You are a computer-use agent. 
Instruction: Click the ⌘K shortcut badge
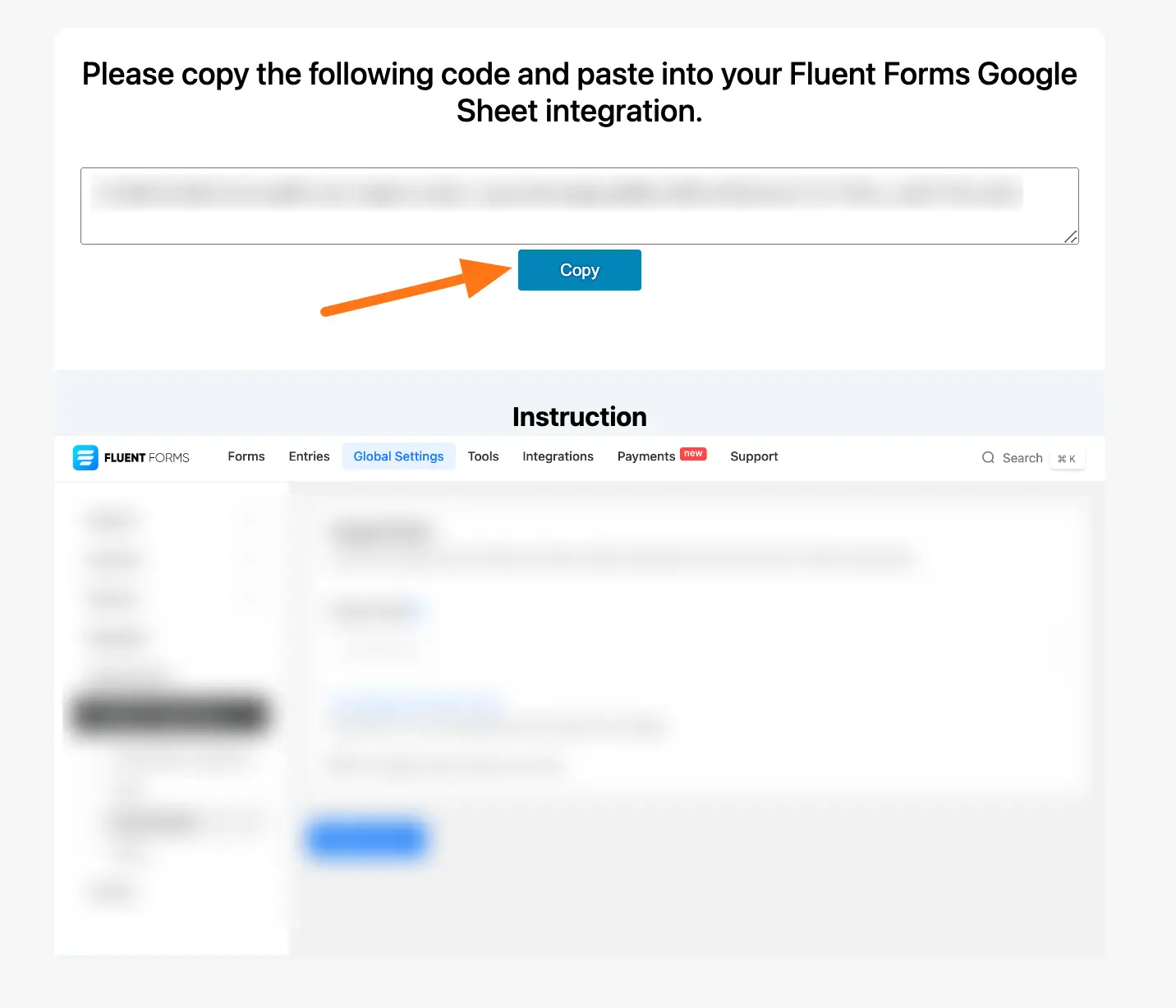(x=1067, y=459)
